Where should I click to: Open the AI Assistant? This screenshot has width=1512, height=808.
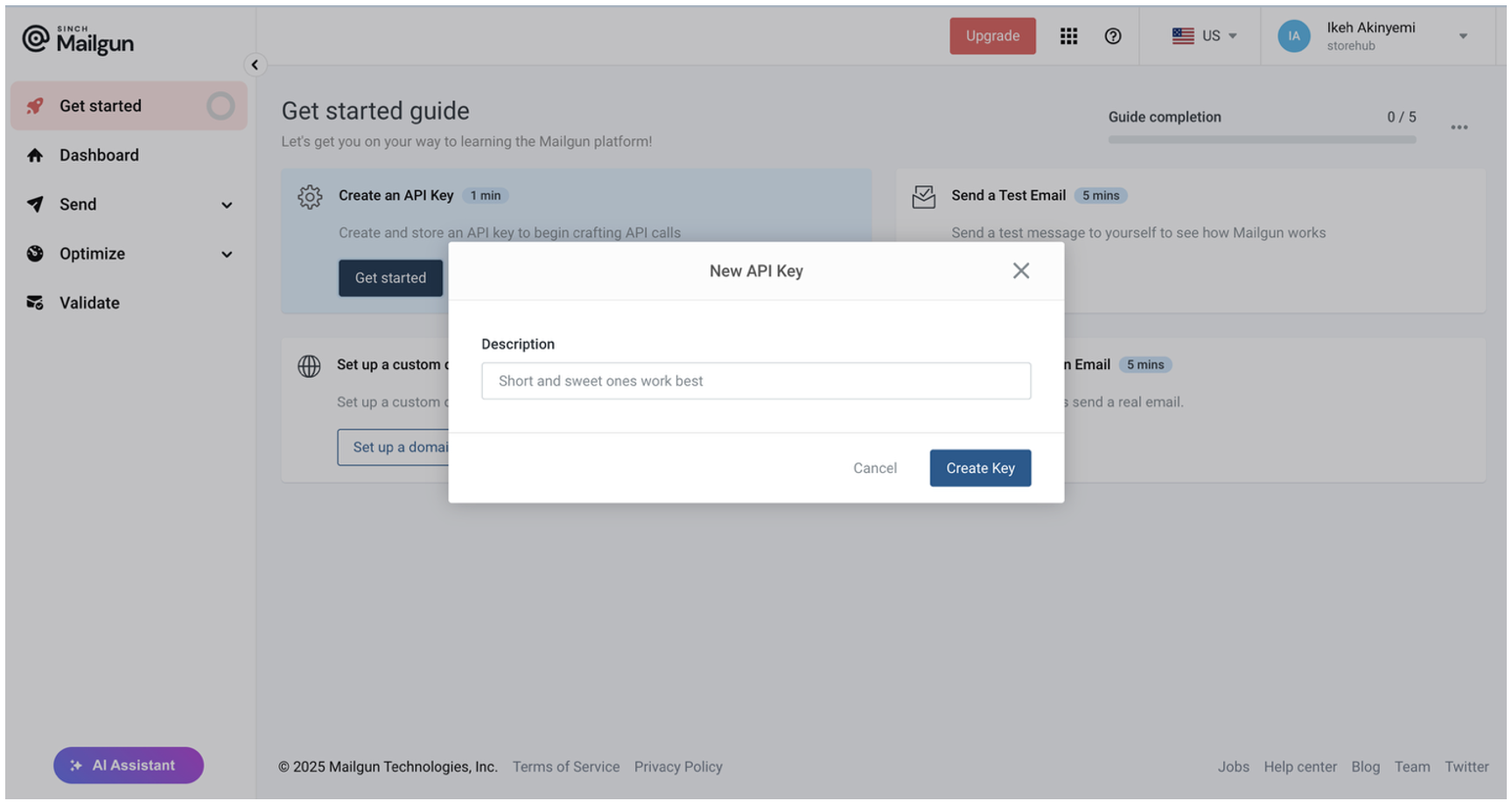point(129,765)
